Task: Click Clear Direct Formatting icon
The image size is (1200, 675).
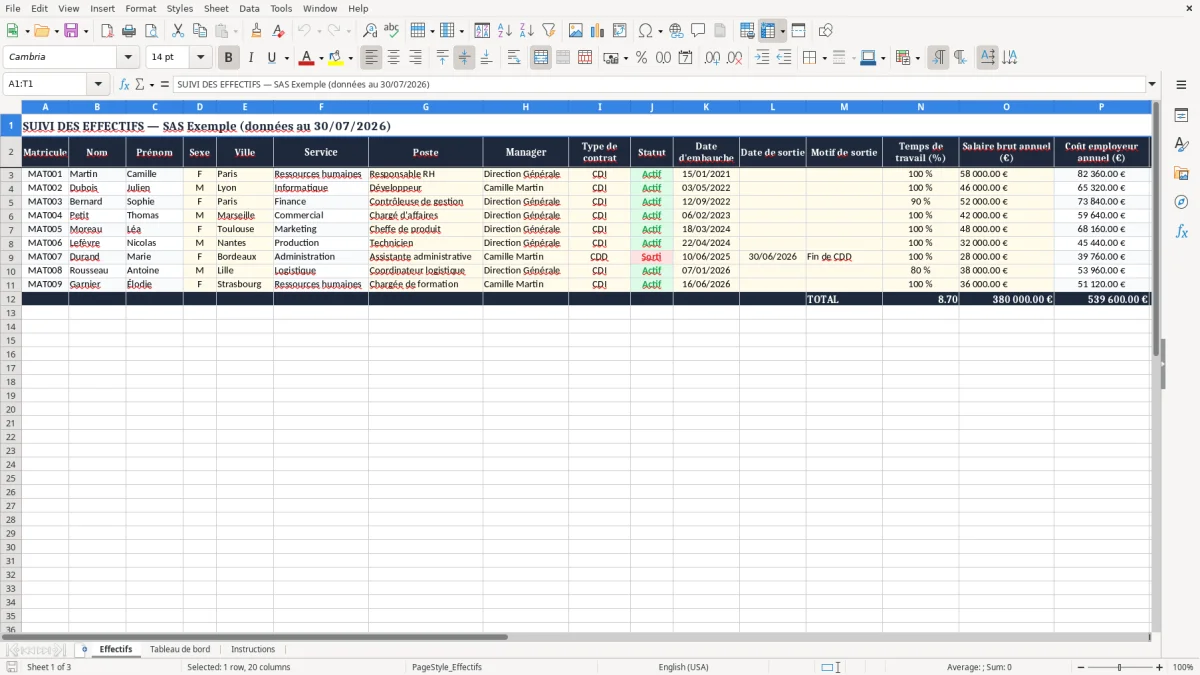Action: click(278, 31)
